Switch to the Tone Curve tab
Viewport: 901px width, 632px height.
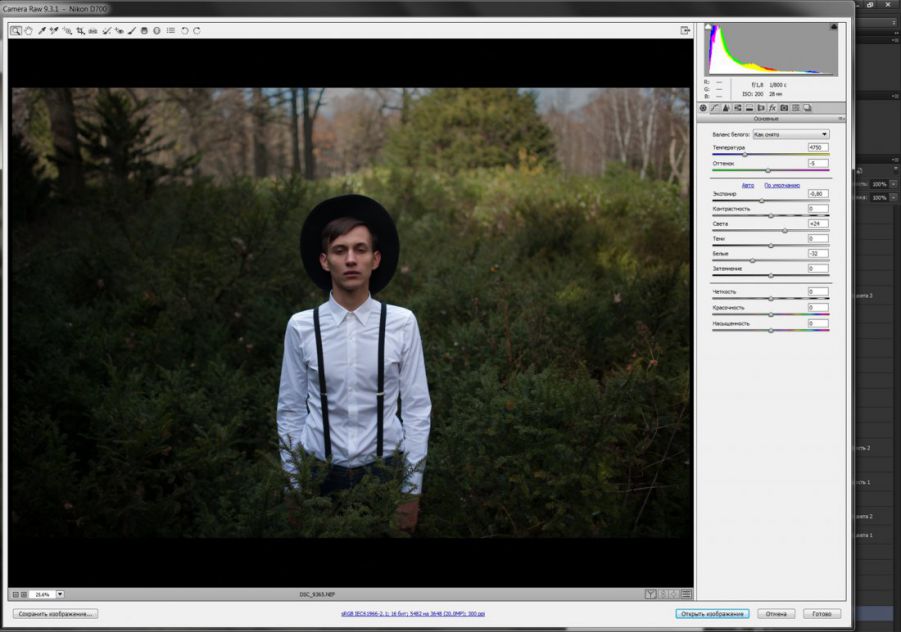[x=714, y=107]
